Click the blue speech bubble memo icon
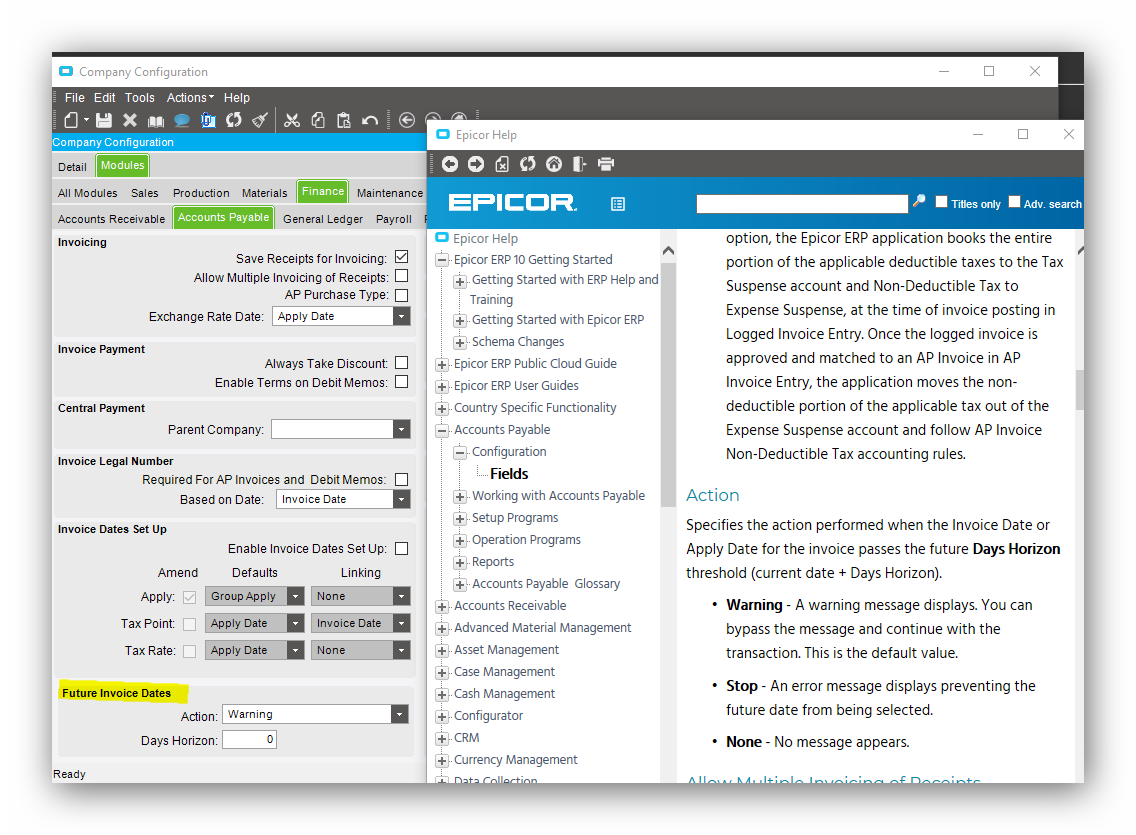Viewport: 1136px width, 835px height. point(182,120)
